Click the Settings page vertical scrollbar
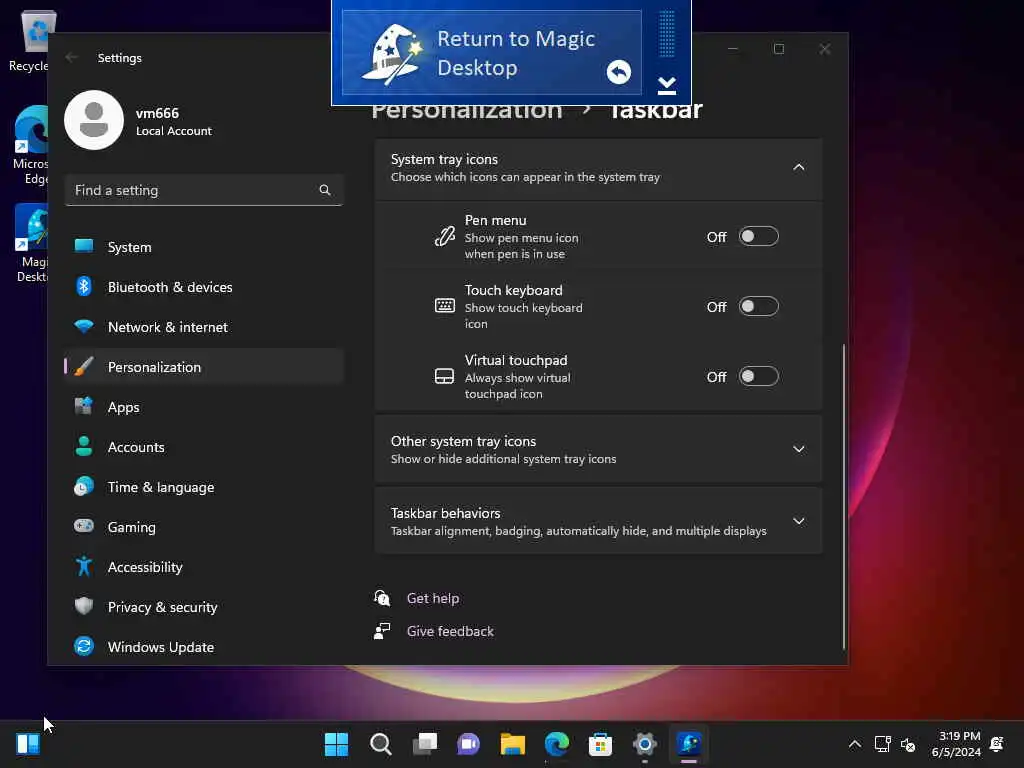 pyautogui.click(x=843, y=496)
